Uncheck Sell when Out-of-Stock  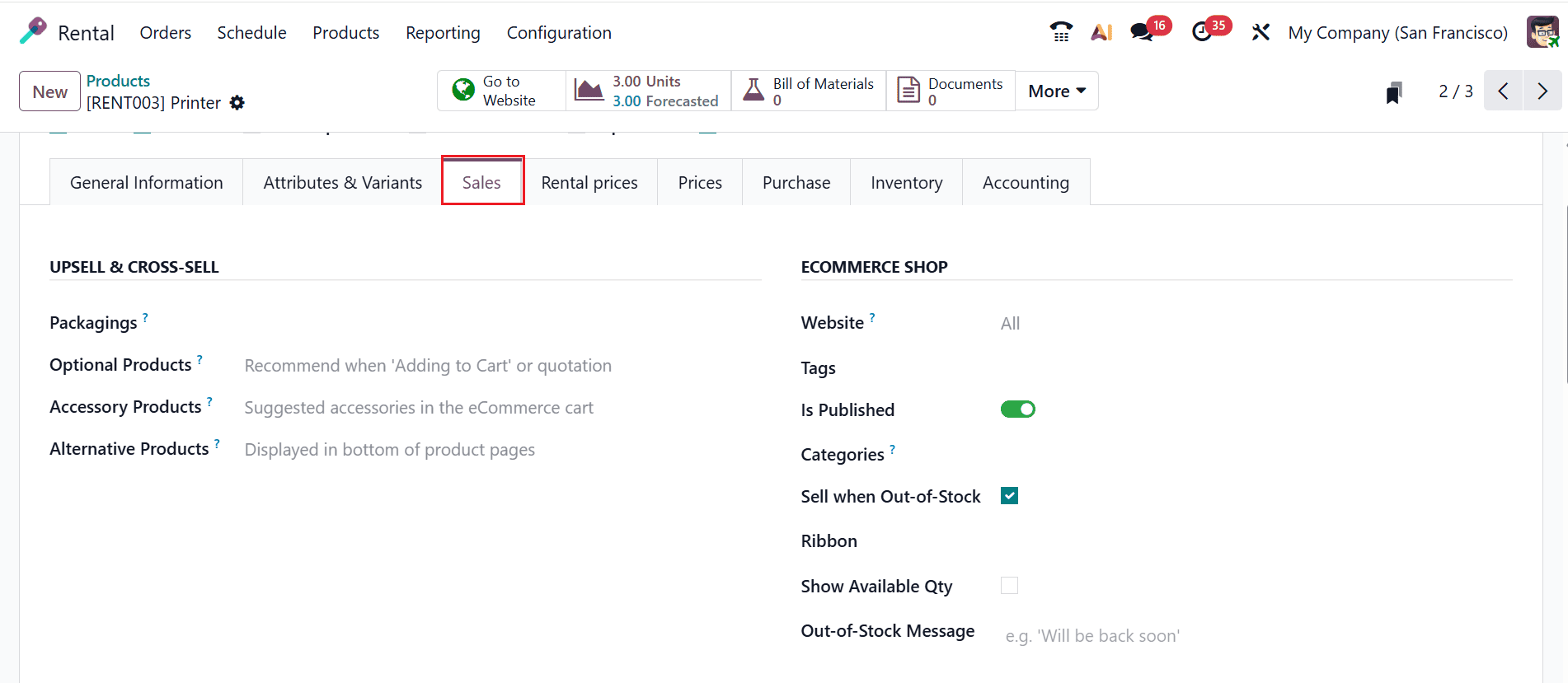[x=1009, y=496]
